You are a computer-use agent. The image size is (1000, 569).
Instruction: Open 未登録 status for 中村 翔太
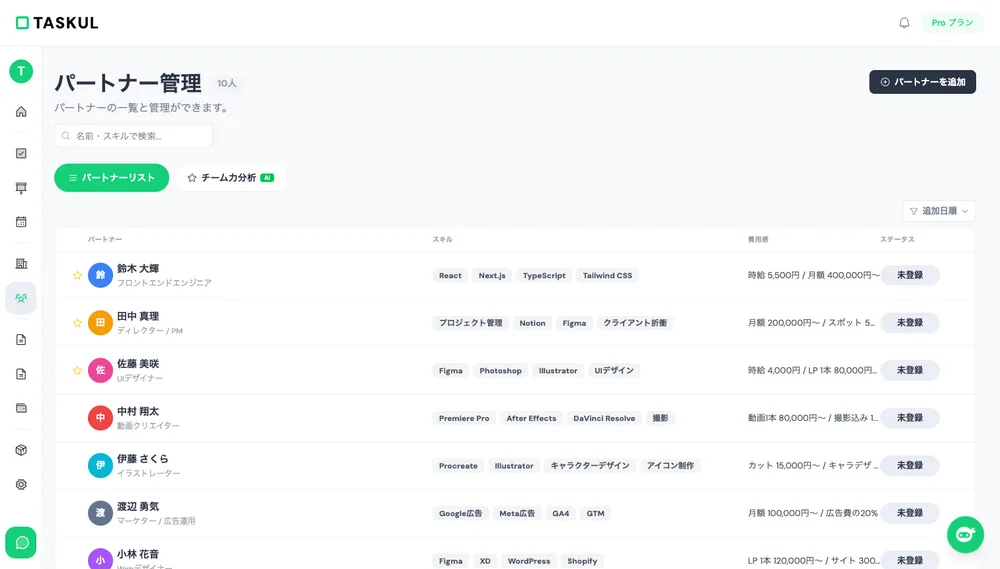(x=909, y=418)
